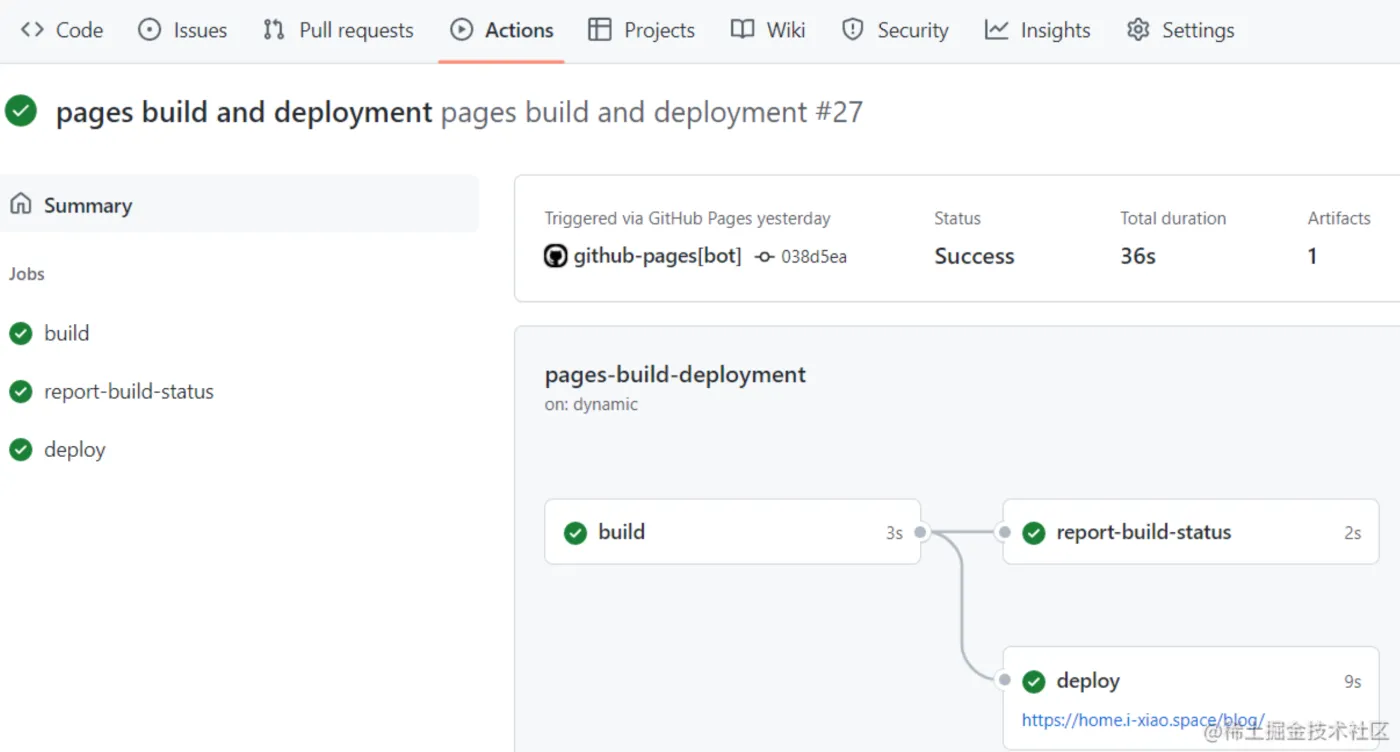The width and height of the screenshot is (1400, 752).
Task: Click the 3s duration on build node
Action: point(894,533)
